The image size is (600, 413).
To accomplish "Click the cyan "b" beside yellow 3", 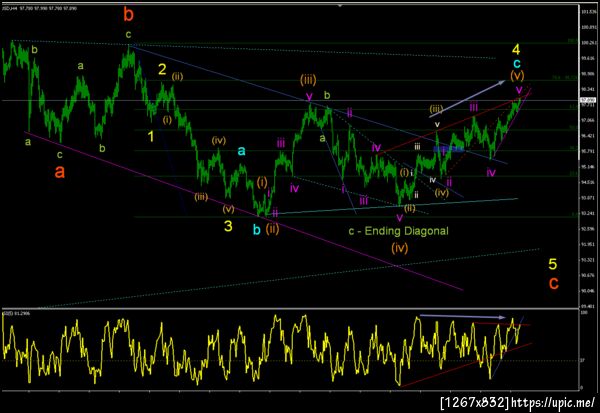I will (257, 230).
